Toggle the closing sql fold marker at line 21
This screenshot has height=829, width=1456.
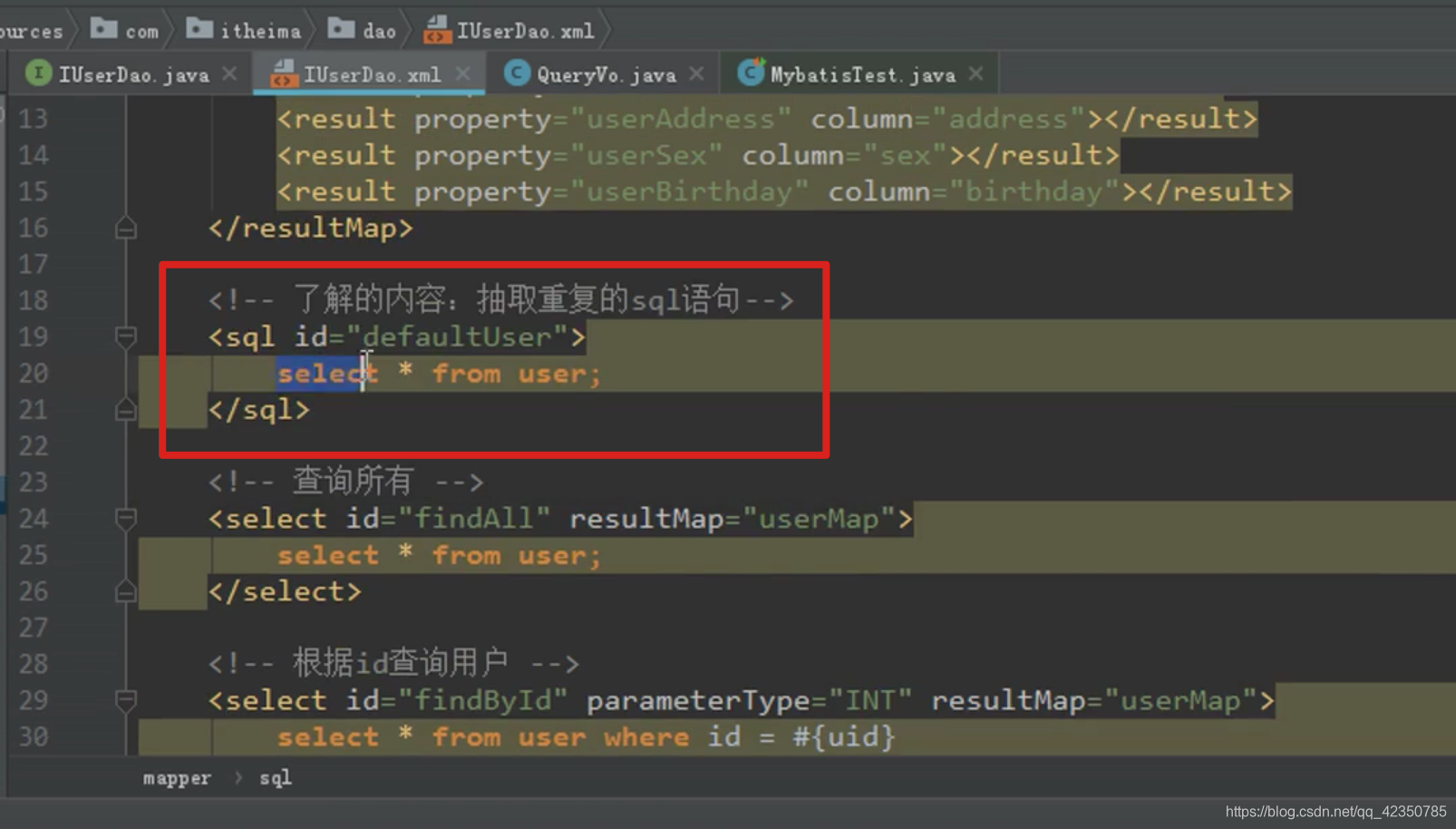click(126, 410)
